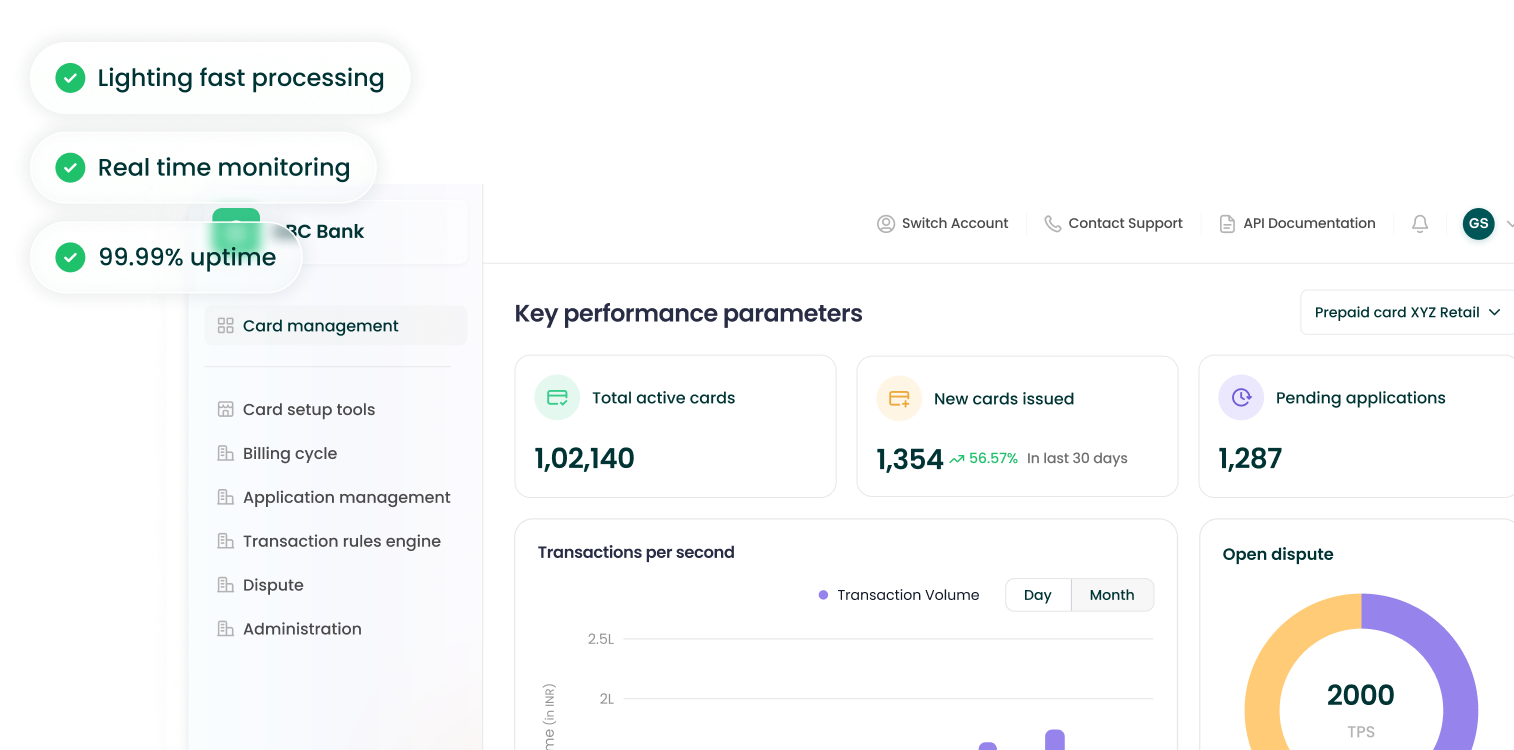
Task: Click the "Lighting fast processing" badge
Action: [x=220, y=78]
